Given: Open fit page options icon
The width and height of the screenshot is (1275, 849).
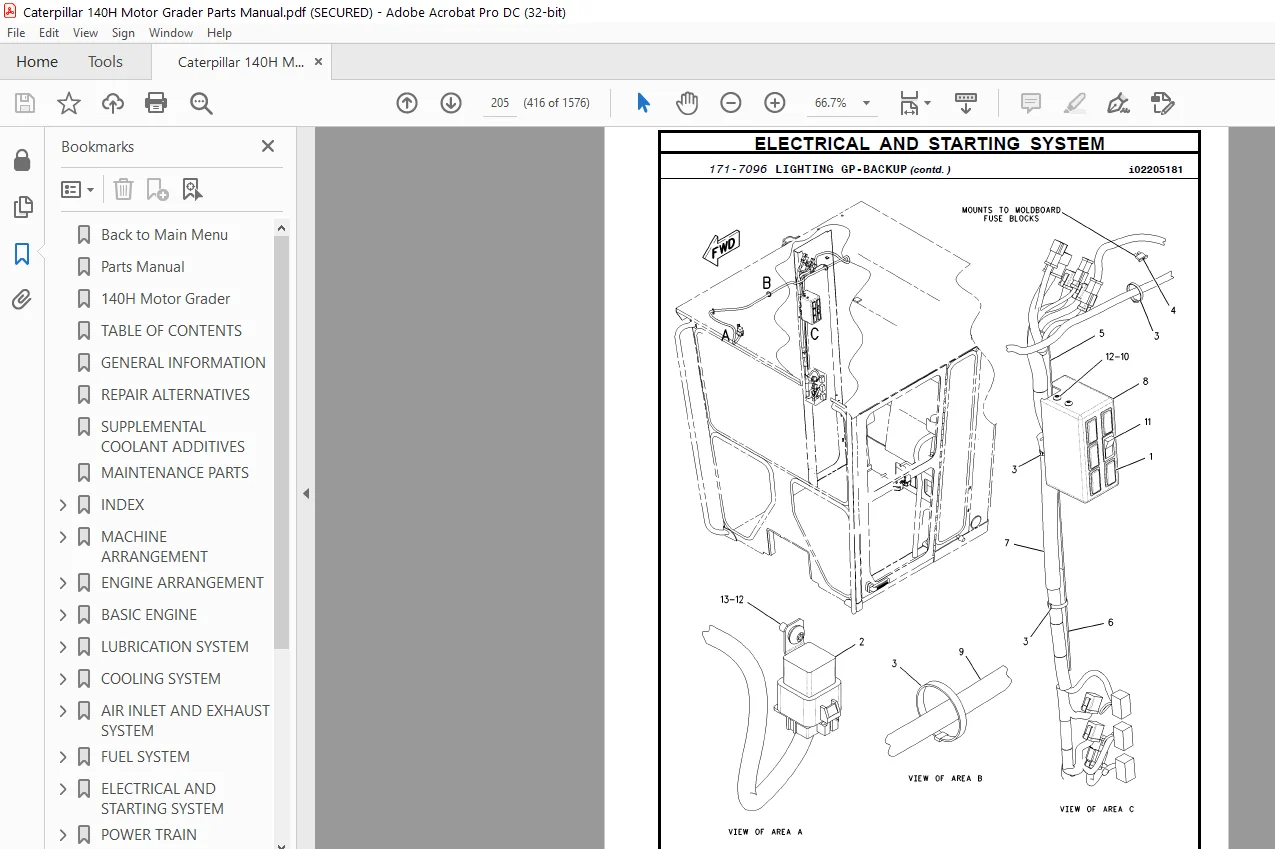Looking at the screenshot, I should point(914,103).
